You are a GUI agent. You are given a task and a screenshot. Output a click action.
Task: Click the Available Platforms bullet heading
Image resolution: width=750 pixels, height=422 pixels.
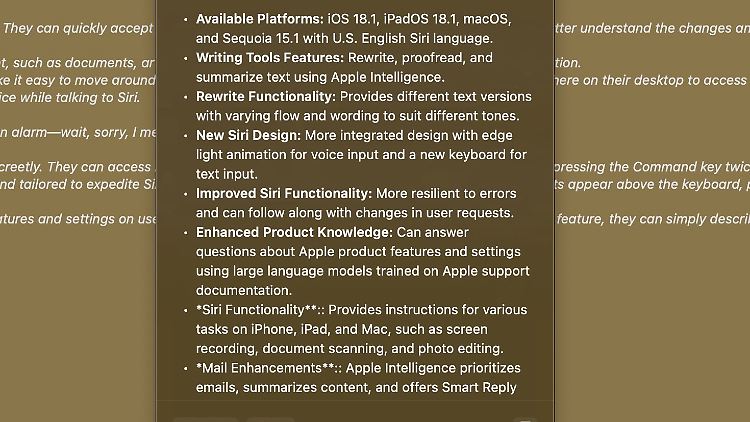pos(260,19)
